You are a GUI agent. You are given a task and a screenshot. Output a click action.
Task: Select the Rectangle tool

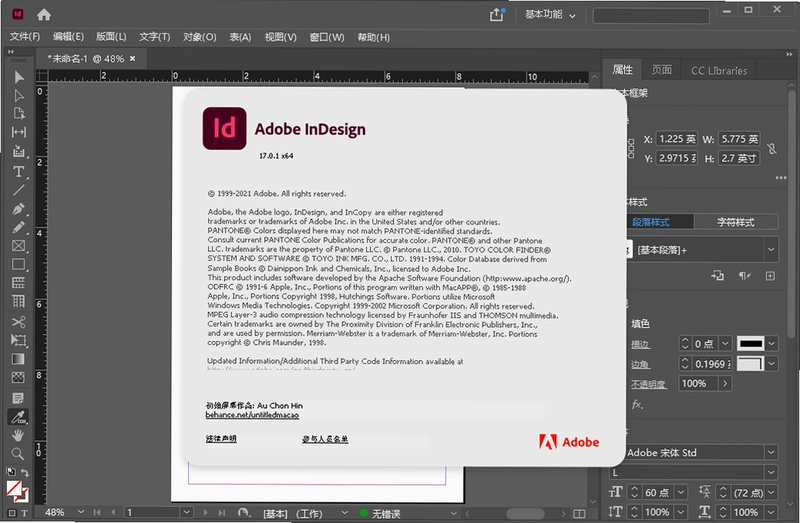(19, 264)
